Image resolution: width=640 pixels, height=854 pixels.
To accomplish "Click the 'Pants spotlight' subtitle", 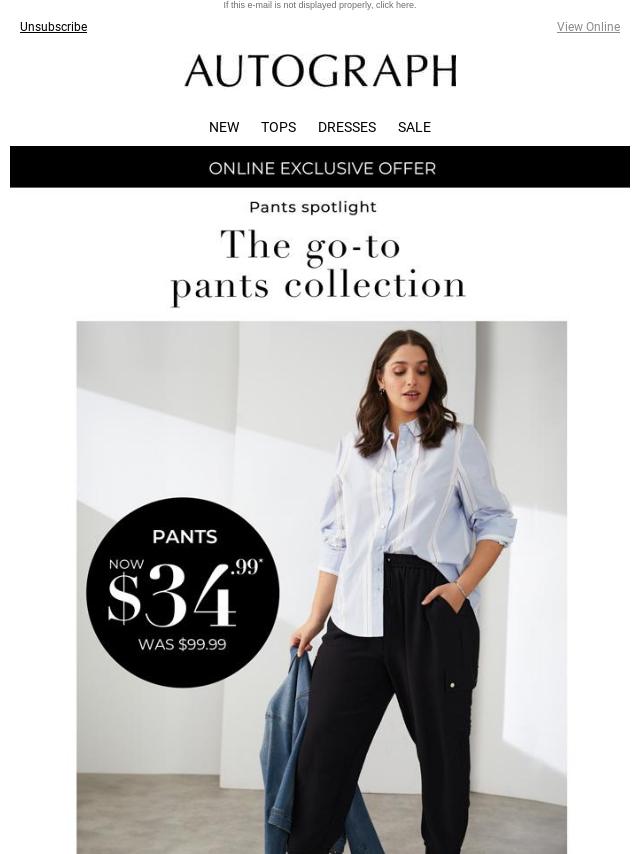I will pyautogui.click(x=313, y=207).
